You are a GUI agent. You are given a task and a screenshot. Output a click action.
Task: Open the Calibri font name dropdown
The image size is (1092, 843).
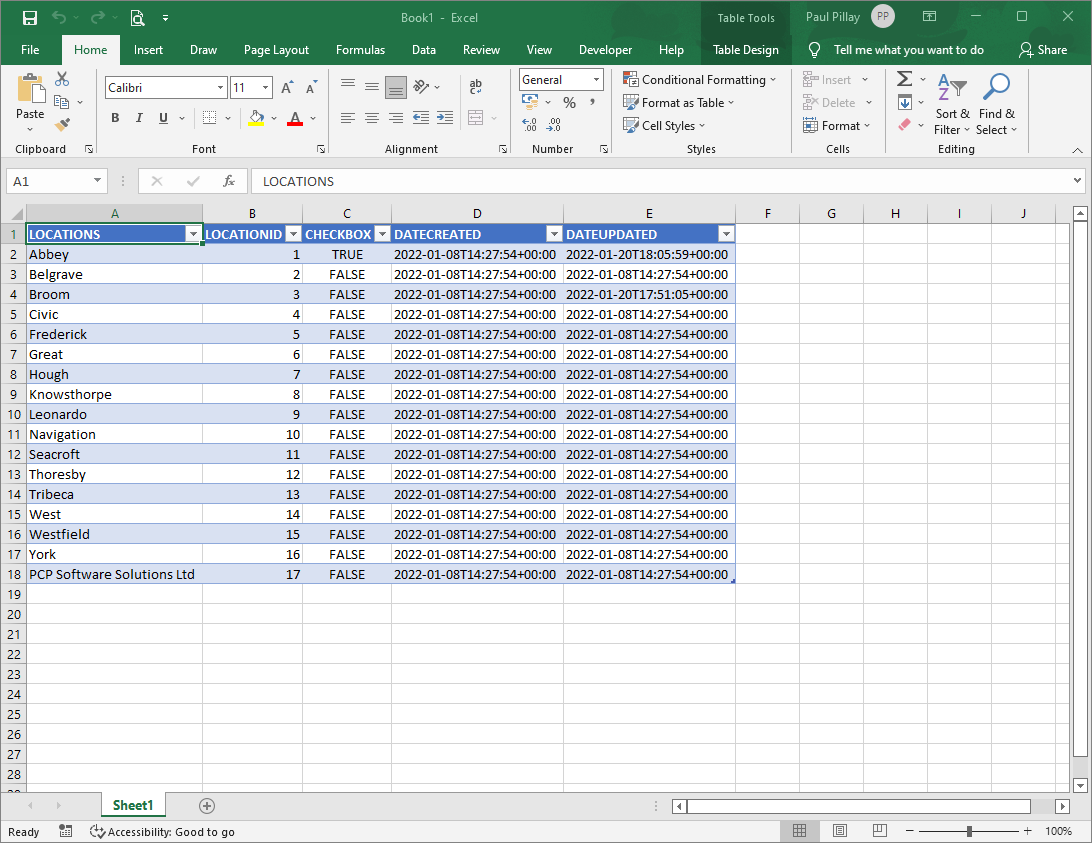pyautogui.click(x=220, y=88)
